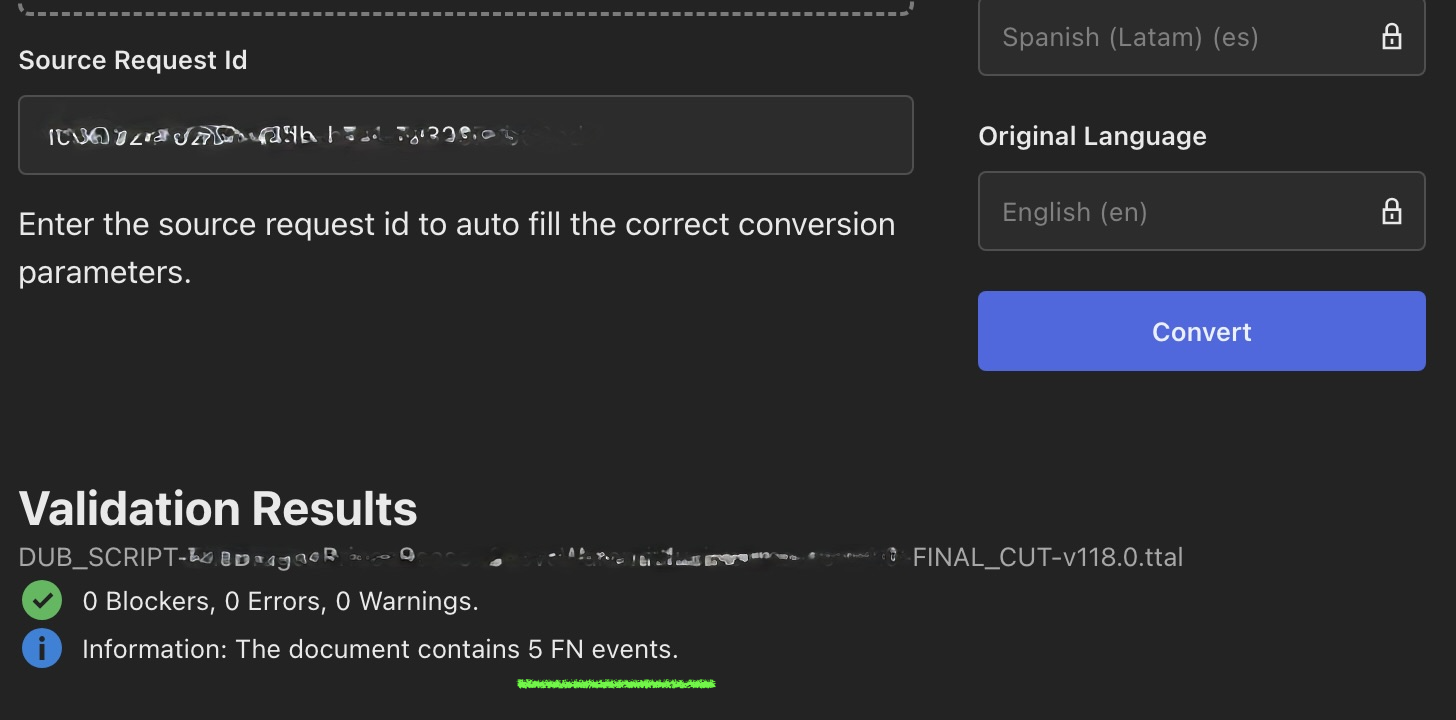Click the Original Language label
Viewport: 1456px width, 720px height.
[x=1092, y=136]
